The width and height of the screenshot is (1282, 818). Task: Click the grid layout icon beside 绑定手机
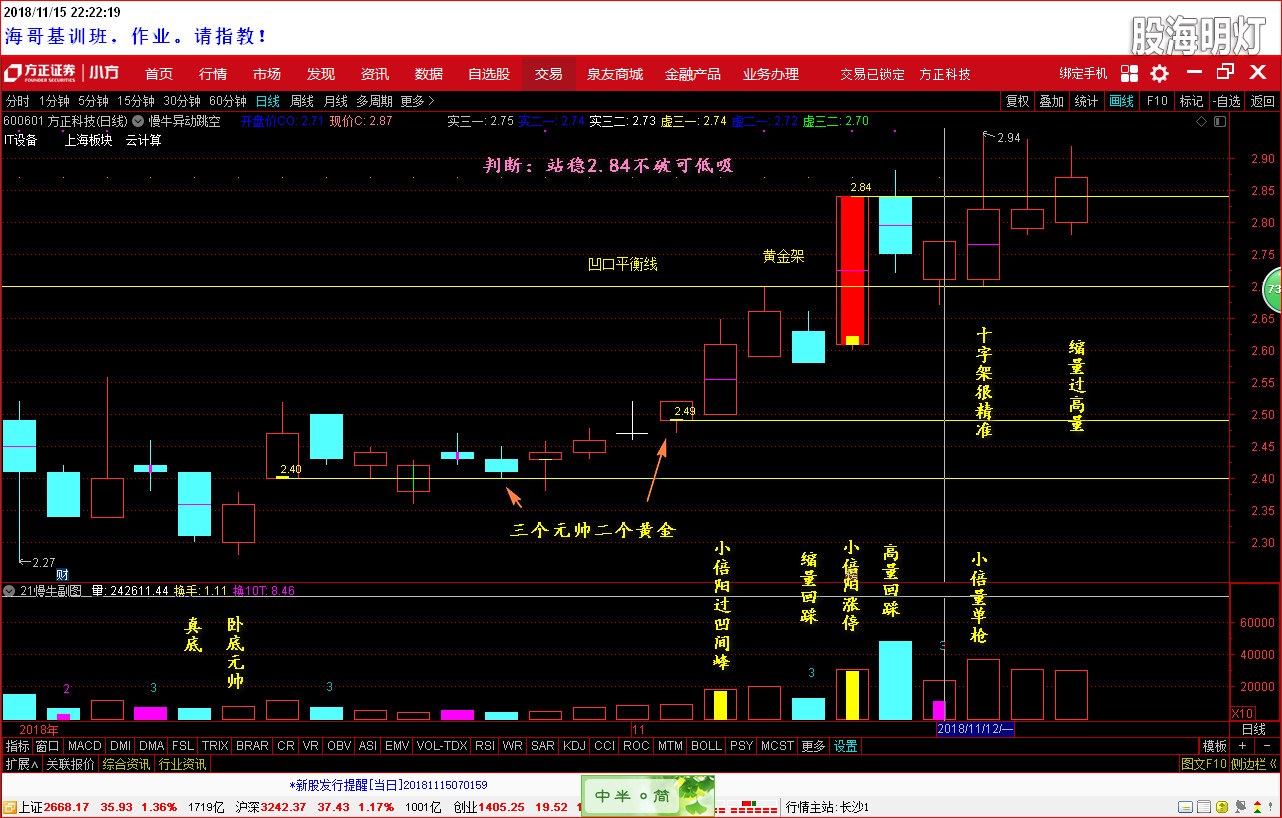click(x=1129, y=73)
